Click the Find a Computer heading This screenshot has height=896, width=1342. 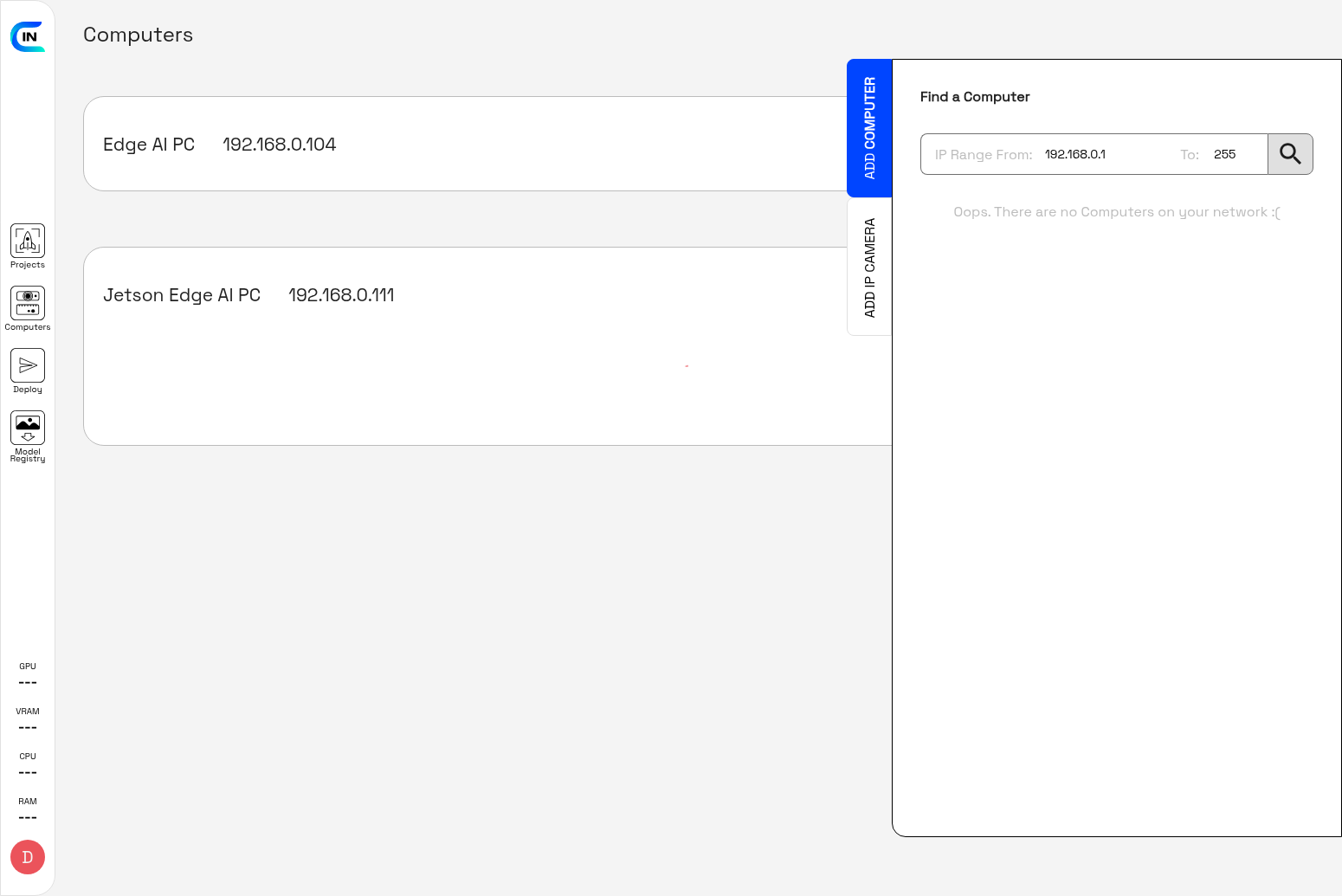pyautogui.click(x=975, y=97)
